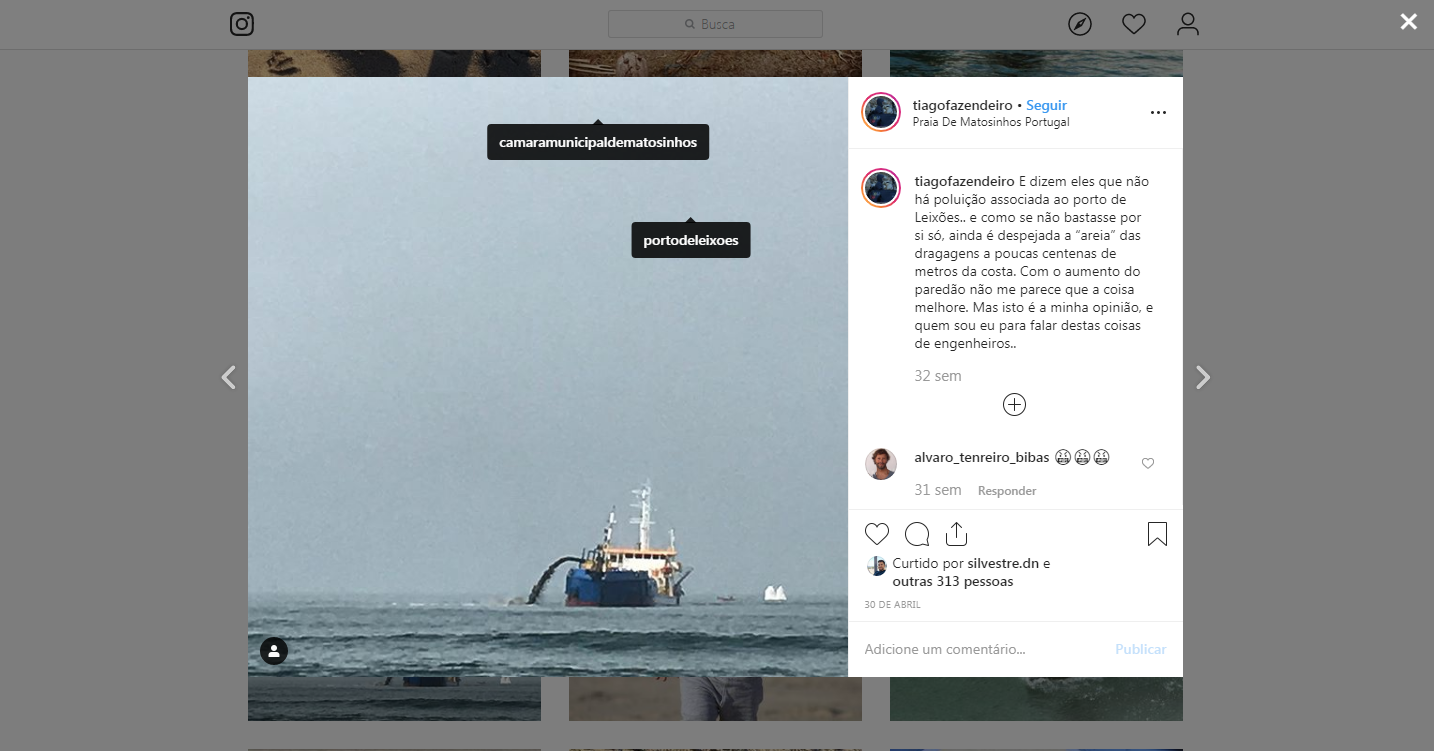This screenshot has width=1434, height=751.
Task: Open the camaramunicipaldematosinhos tag
Action: (598, 142)
